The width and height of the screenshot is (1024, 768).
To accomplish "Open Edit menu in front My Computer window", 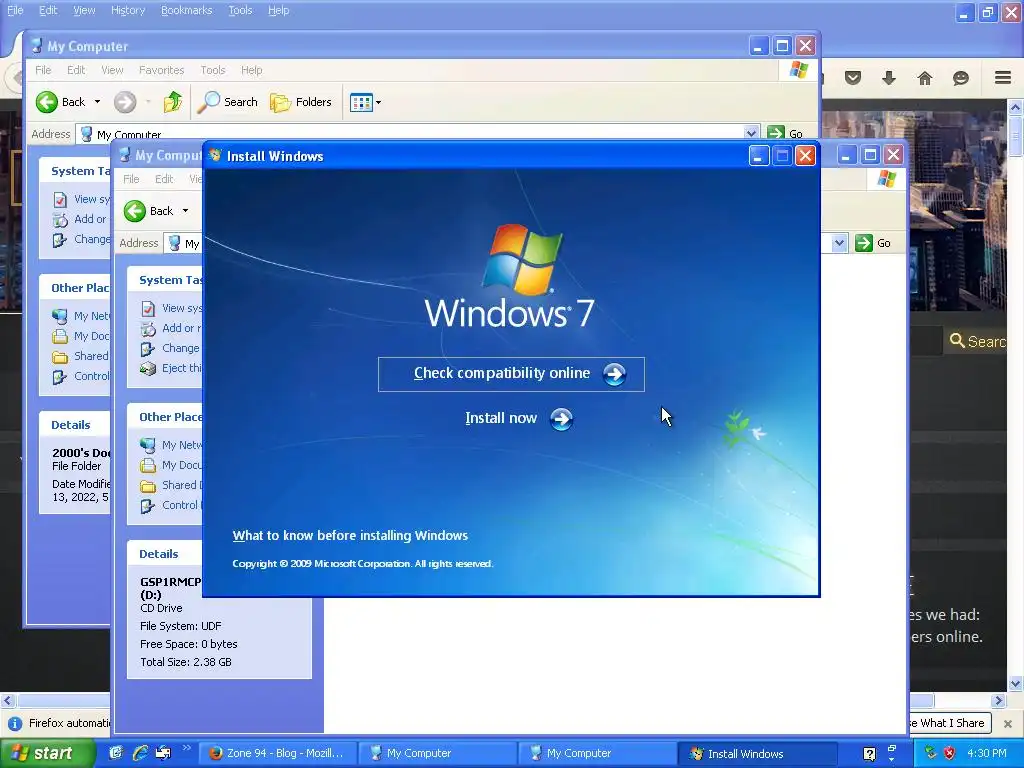I will click(x=164, y=179).
